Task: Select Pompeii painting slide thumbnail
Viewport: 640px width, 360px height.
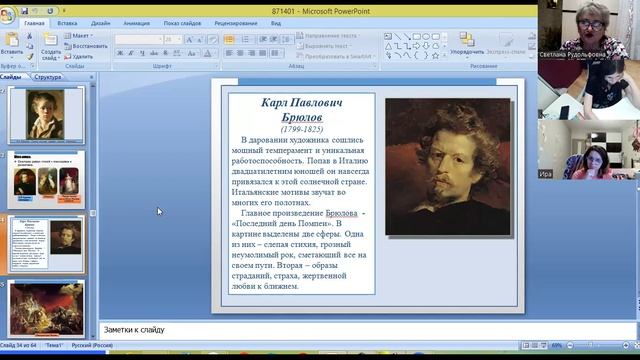Action: click(x=47, y=309)
